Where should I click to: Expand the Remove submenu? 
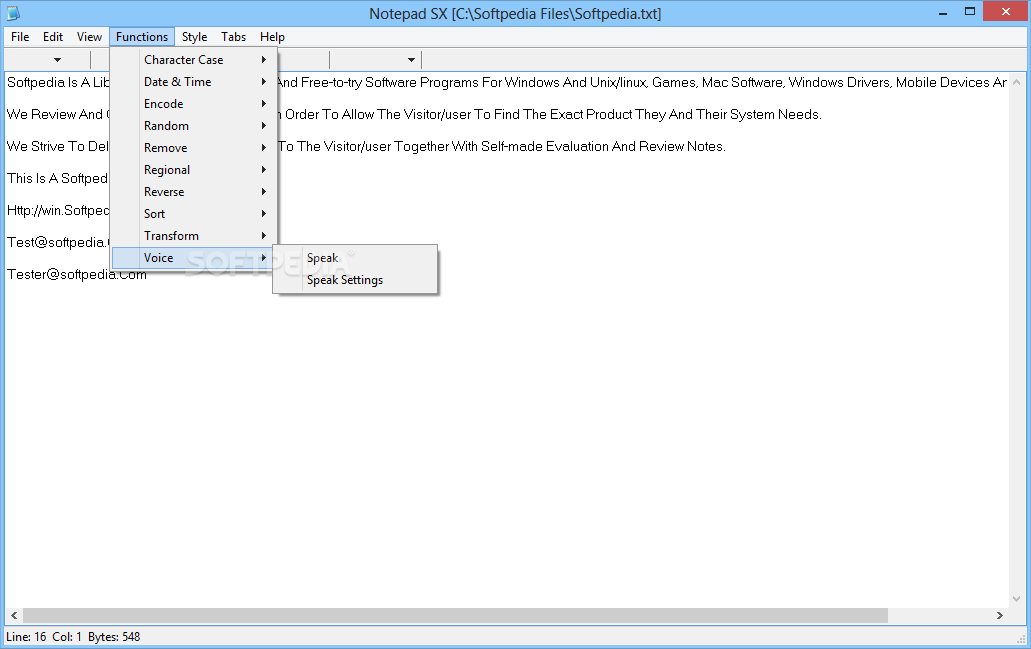tap(193, 148)
